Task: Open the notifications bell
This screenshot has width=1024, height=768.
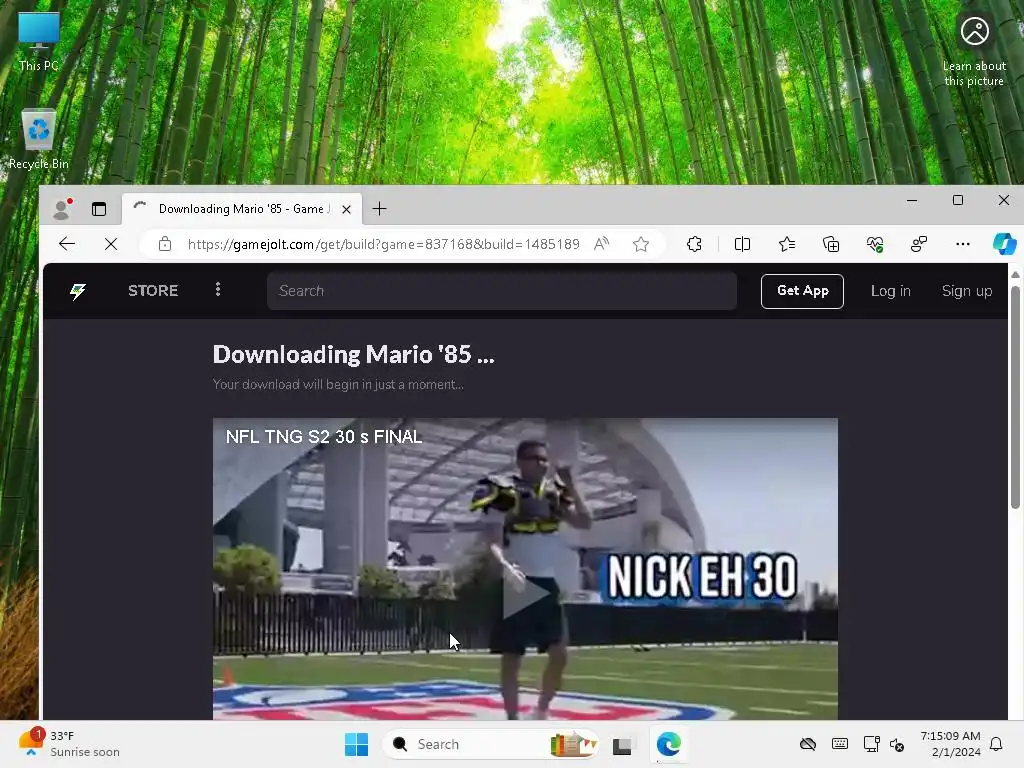Action: 996,744
